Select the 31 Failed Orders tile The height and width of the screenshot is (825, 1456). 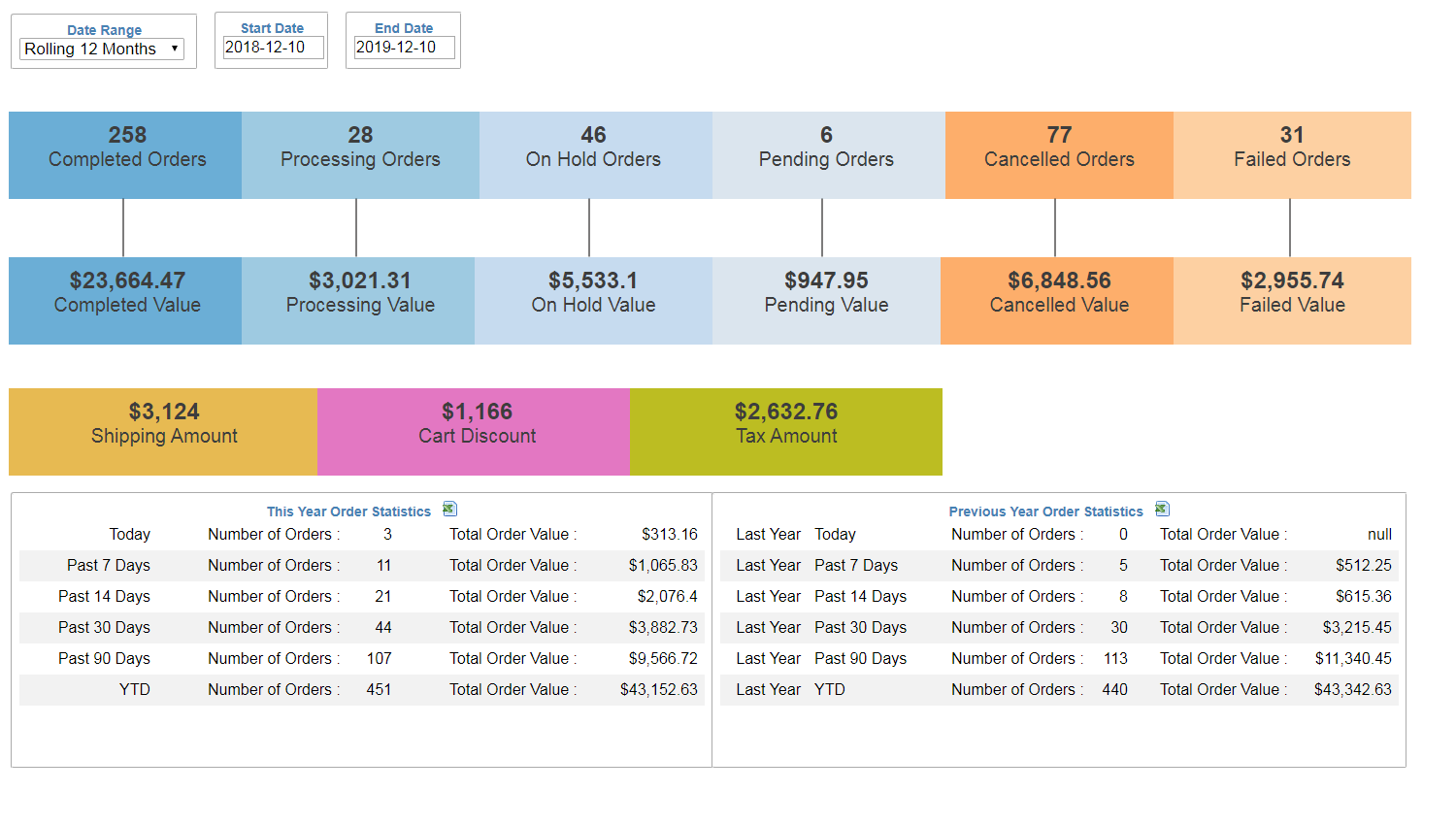point(1292,155)
